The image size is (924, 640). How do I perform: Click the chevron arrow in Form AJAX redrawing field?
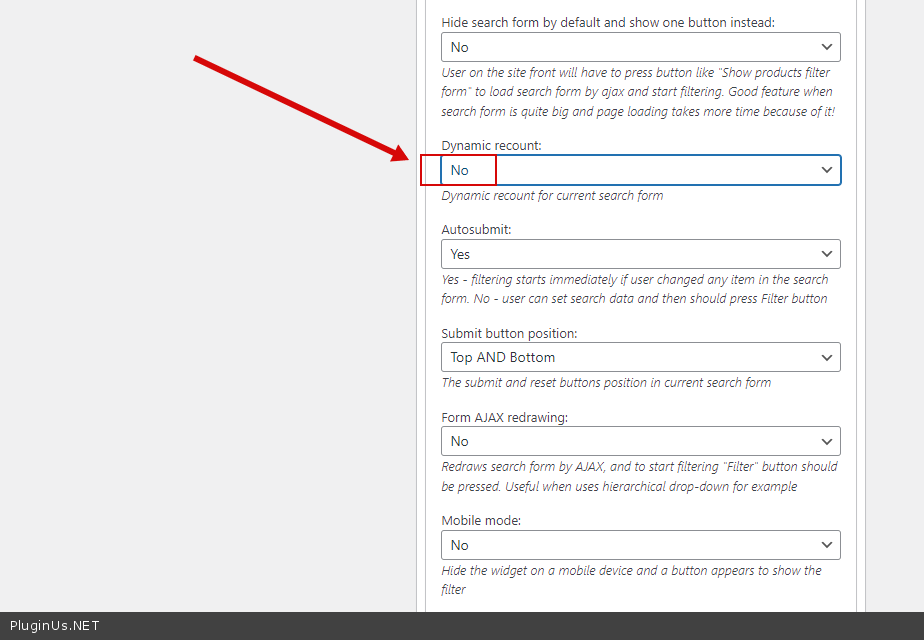click(827, 441)
